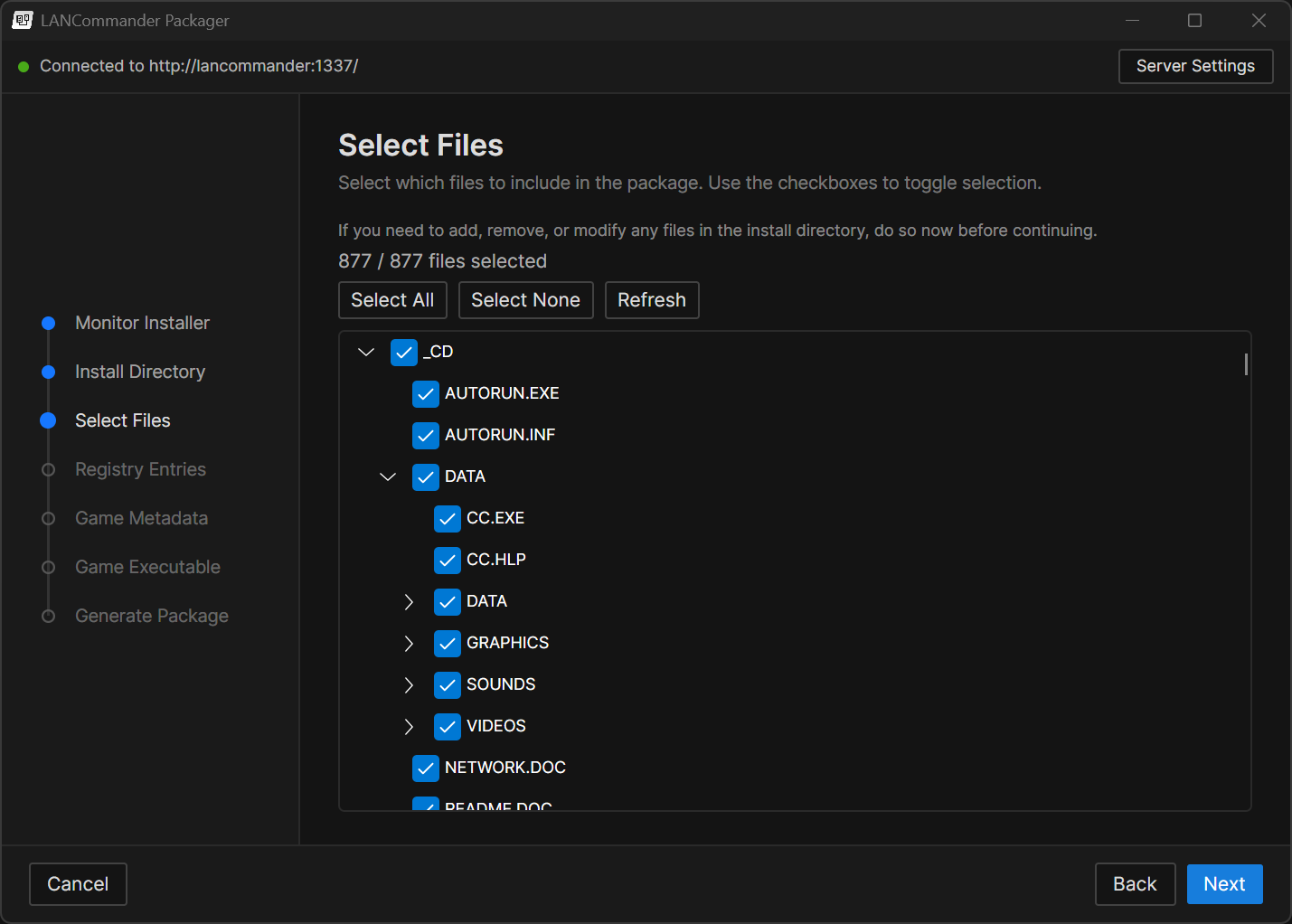Select the SOUNDS folder name
Image resolution: width=1292 pixels, height=924 pixels.
[x=501, y=684]
